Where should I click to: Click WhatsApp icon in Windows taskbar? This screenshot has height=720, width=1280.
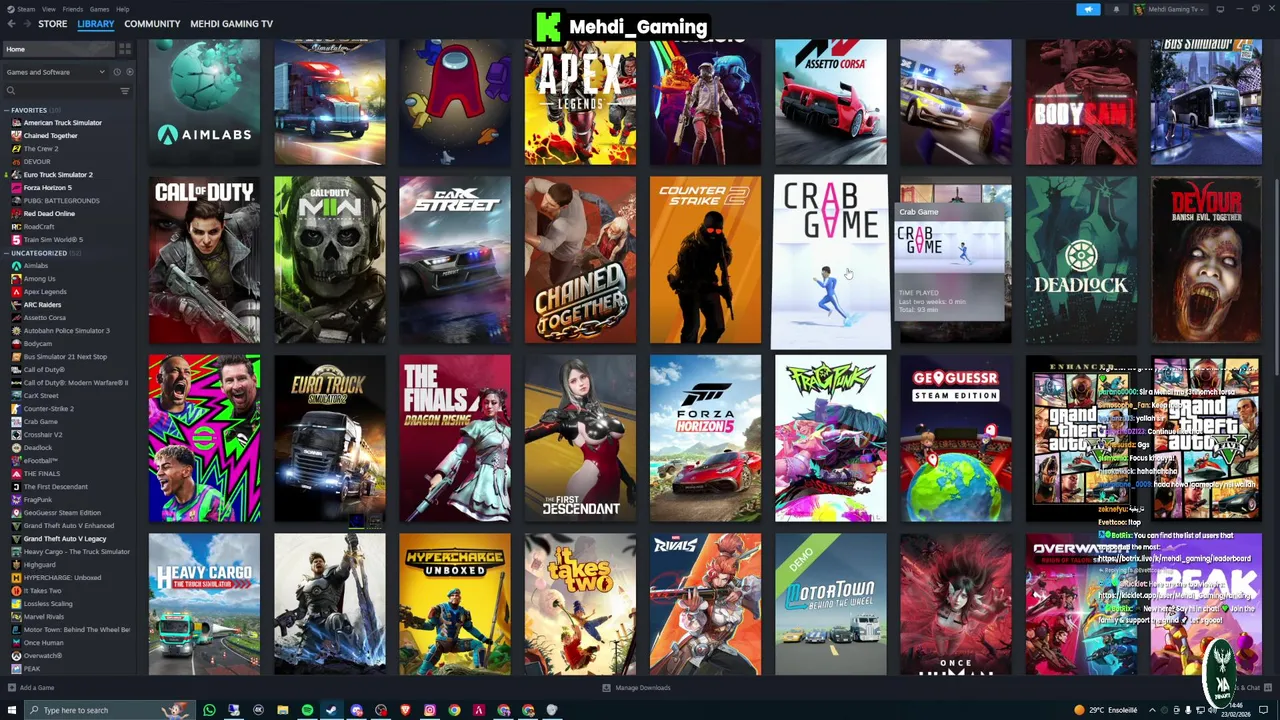(209, 710)
